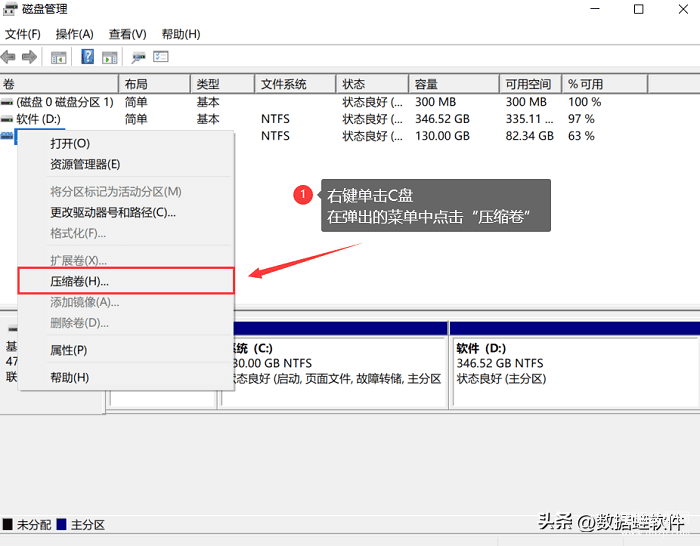Sort by the % 可用 column header
700x546 pixels.
[x=605, y=84]
